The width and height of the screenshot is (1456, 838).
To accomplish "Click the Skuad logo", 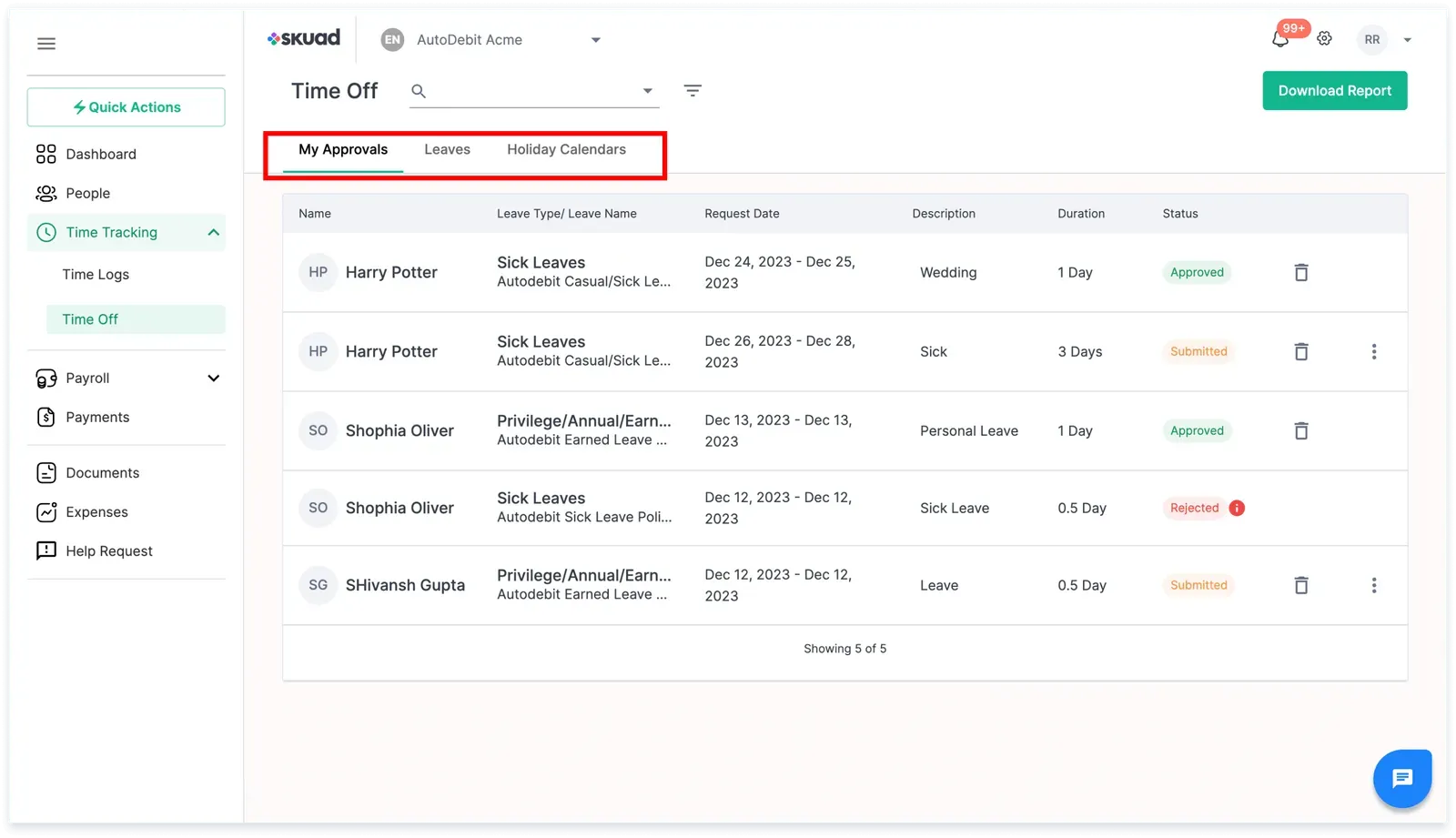I will coord(304,38).
